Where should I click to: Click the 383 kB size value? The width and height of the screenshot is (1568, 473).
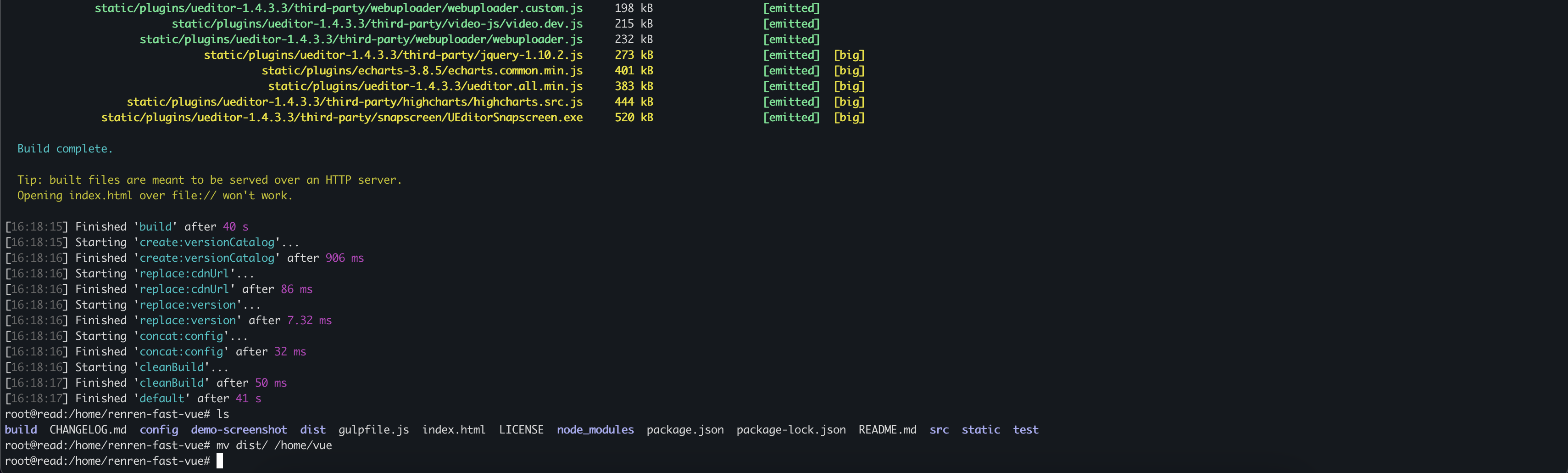(x=634, y=86)
